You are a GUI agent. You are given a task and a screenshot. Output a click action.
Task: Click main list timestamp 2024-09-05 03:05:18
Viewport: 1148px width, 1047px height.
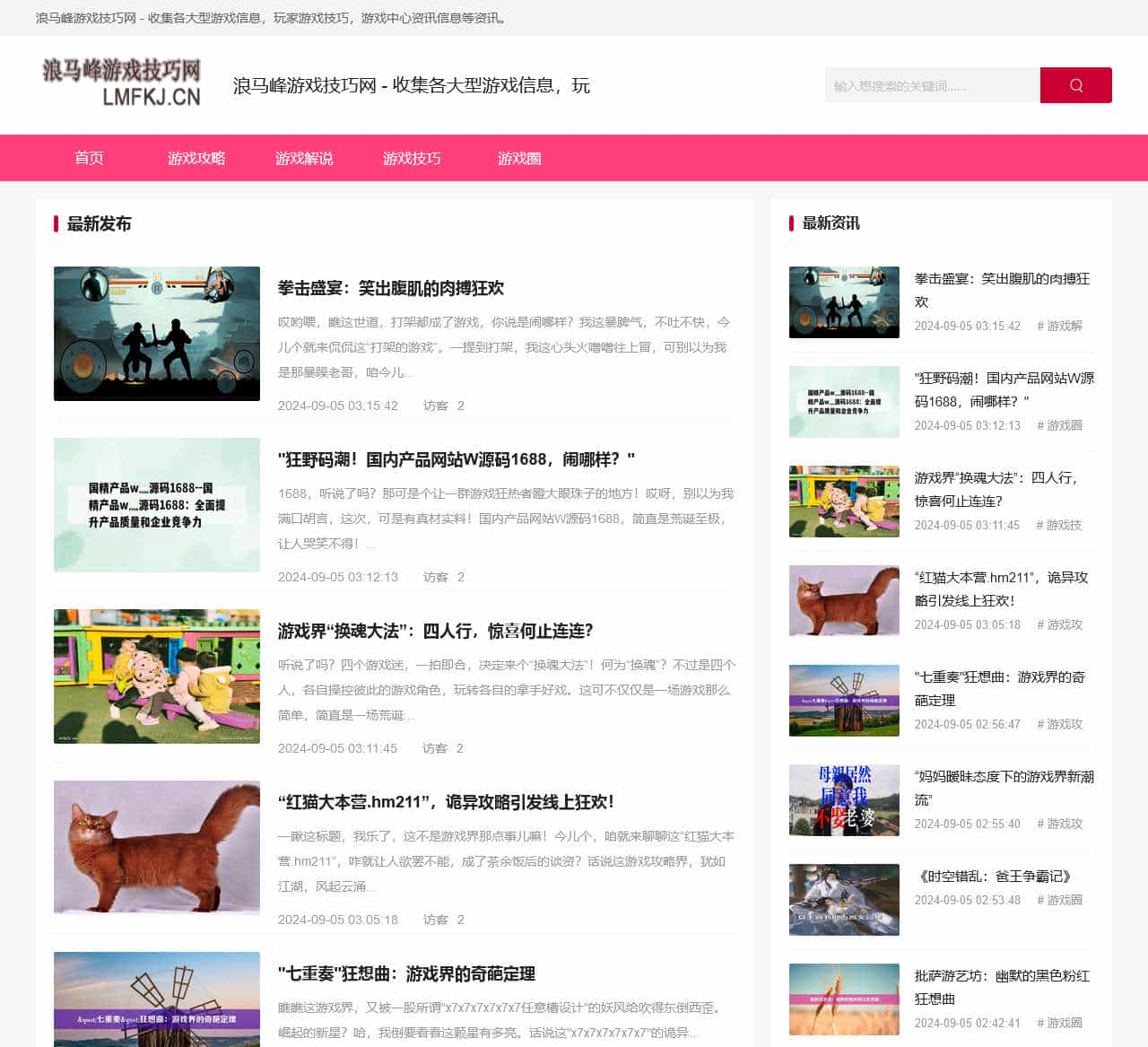pos(338,920)
